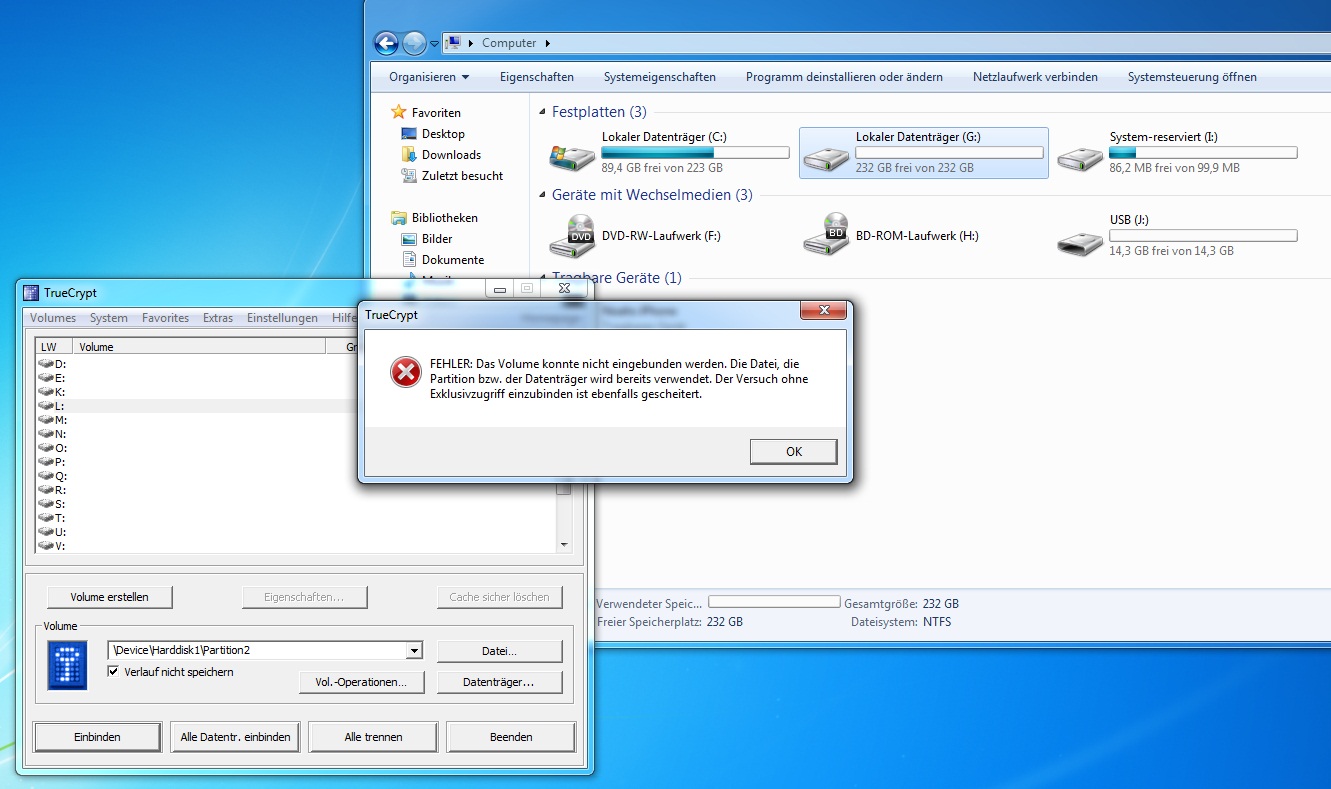Screen dimensions: 1331x789
Task: Select drive letter Q: in TrueCrypt list
Action: (52, 476)
